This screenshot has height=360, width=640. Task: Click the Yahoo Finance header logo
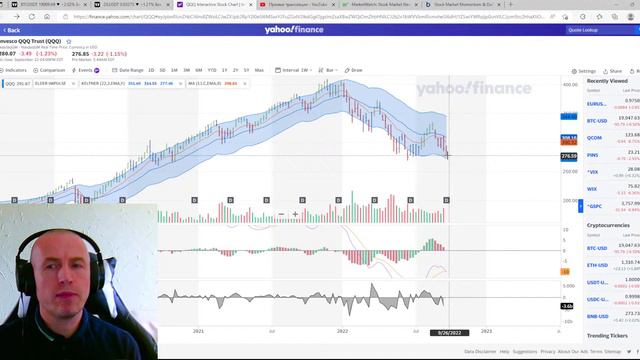pyautogui.click(x=294, y=30)
